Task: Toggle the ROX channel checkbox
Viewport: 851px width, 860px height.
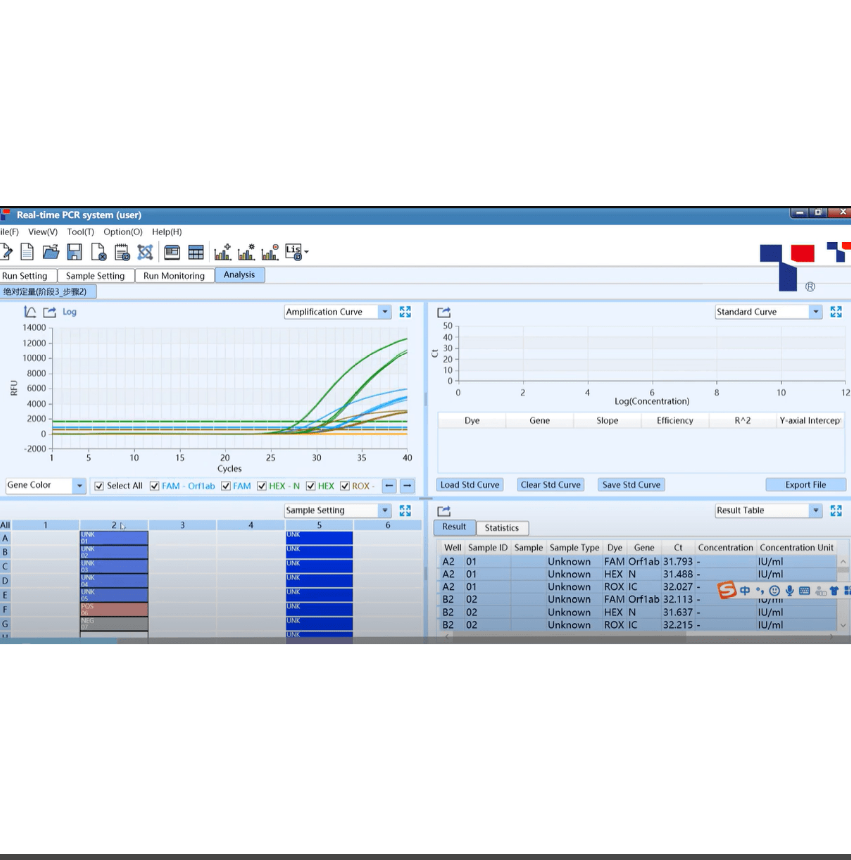Action: click(x=345, y=486)
